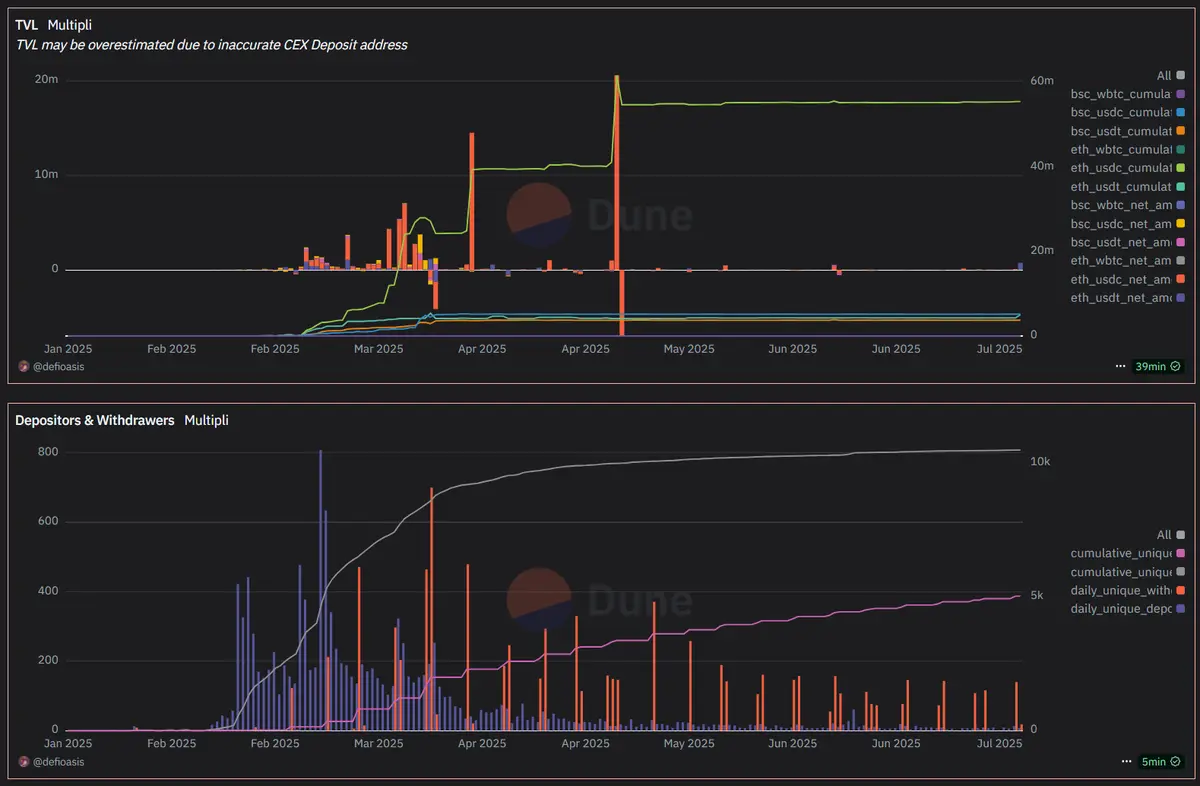Viewport: 1200px width, 786px height.
Task: Click the 800 axis label in depositors chart
Action: pos(48,452)
